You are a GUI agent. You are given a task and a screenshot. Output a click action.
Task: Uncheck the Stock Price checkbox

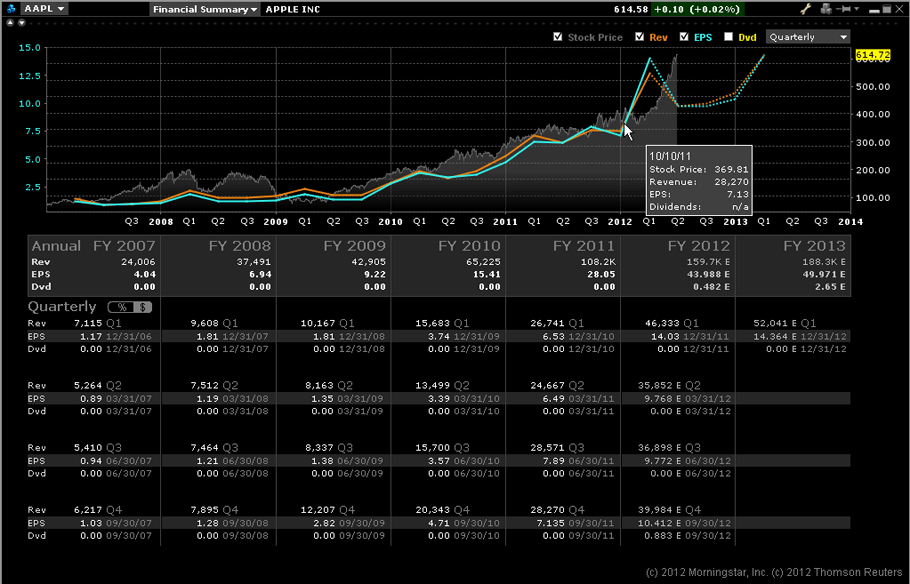pyautogui.click(x=558, y=37)
